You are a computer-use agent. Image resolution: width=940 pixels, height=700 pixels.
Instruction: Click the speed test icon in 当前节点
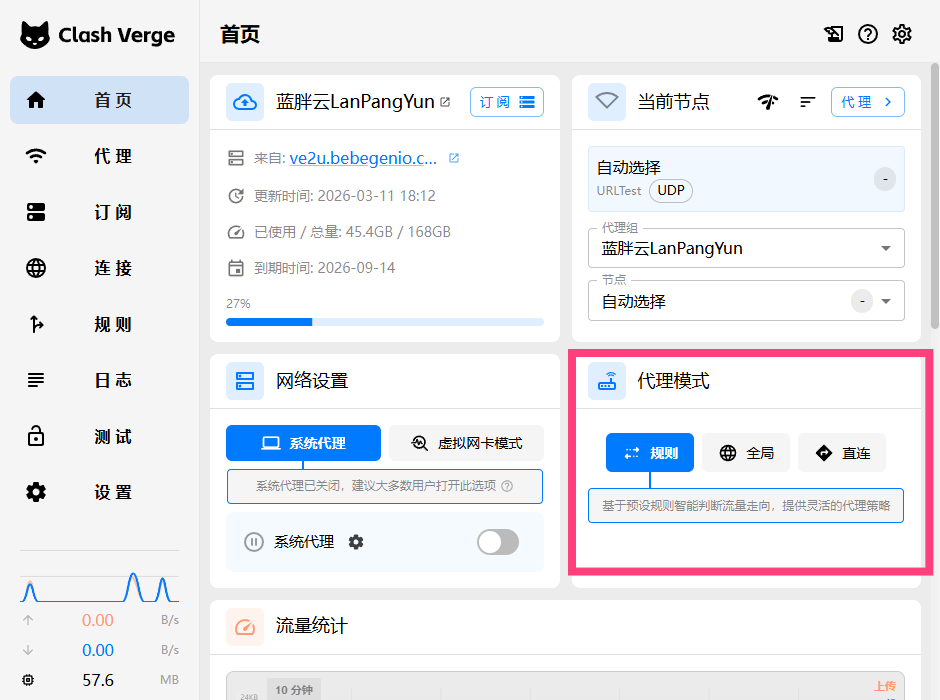[767, 102]
